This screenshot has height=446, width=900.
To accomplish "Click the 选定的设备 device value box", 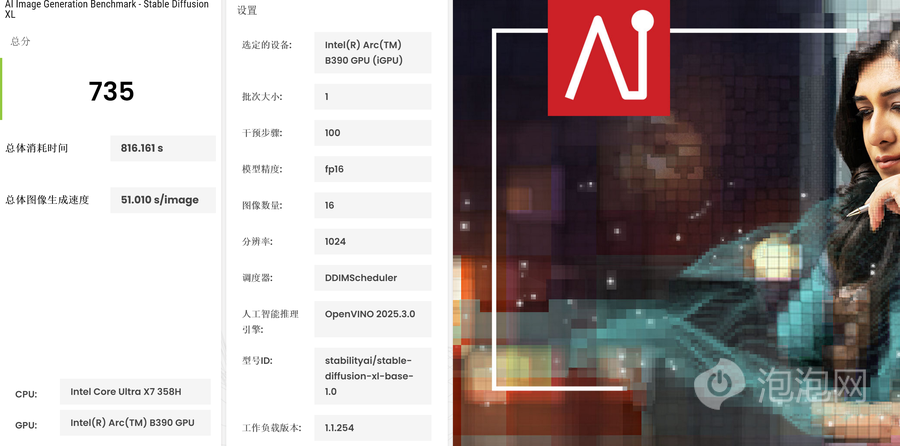I will [x=372, y=52].
